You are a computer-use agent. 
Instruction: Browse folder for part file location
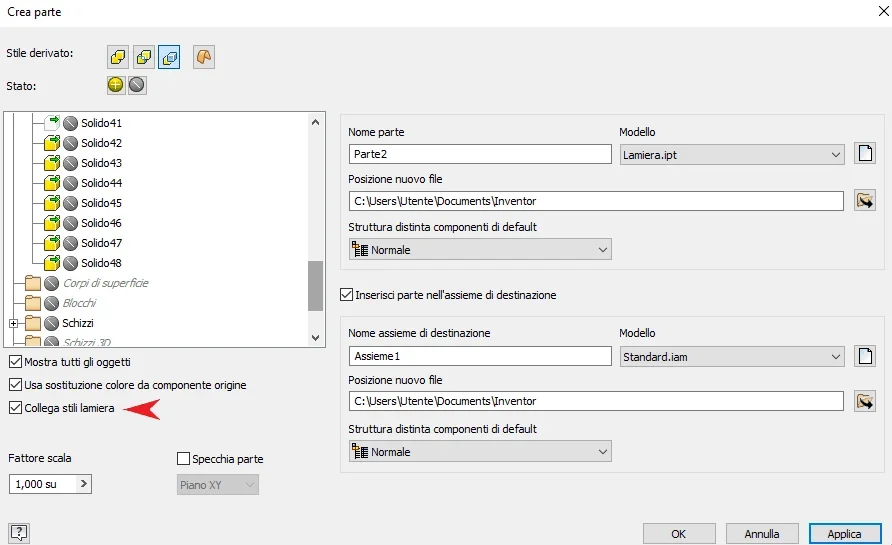click(865, 200)
